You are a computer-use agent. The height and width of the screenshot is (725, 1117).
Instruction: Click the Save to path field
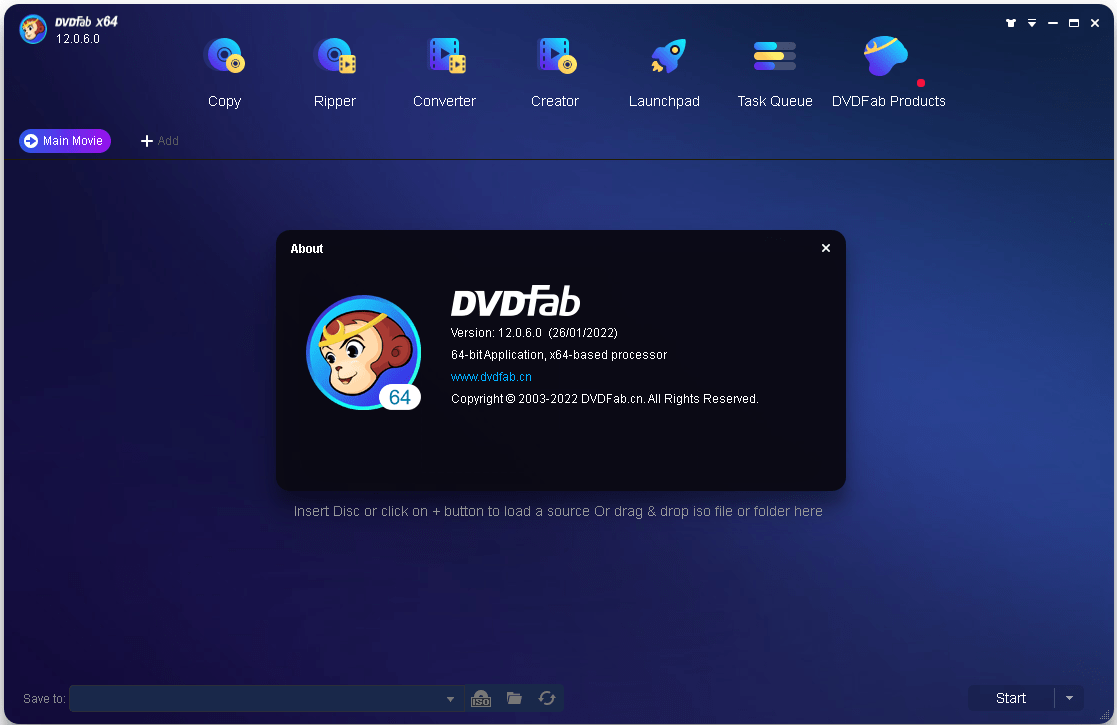(266, 699)
